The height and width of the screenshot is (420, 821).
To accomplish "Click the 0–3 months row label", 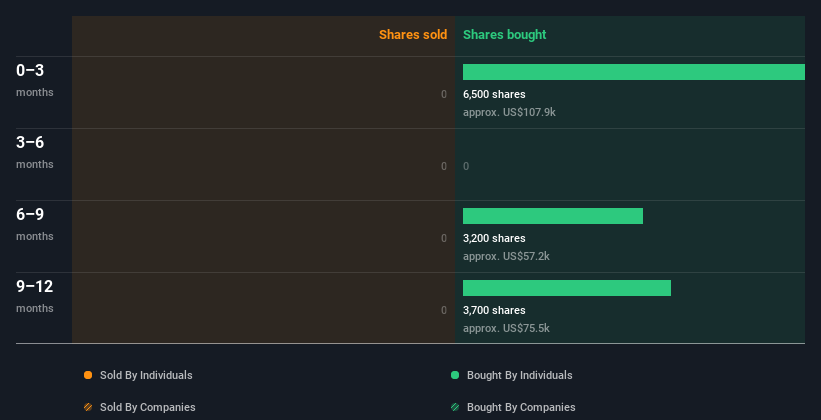I will coord(35,80).
